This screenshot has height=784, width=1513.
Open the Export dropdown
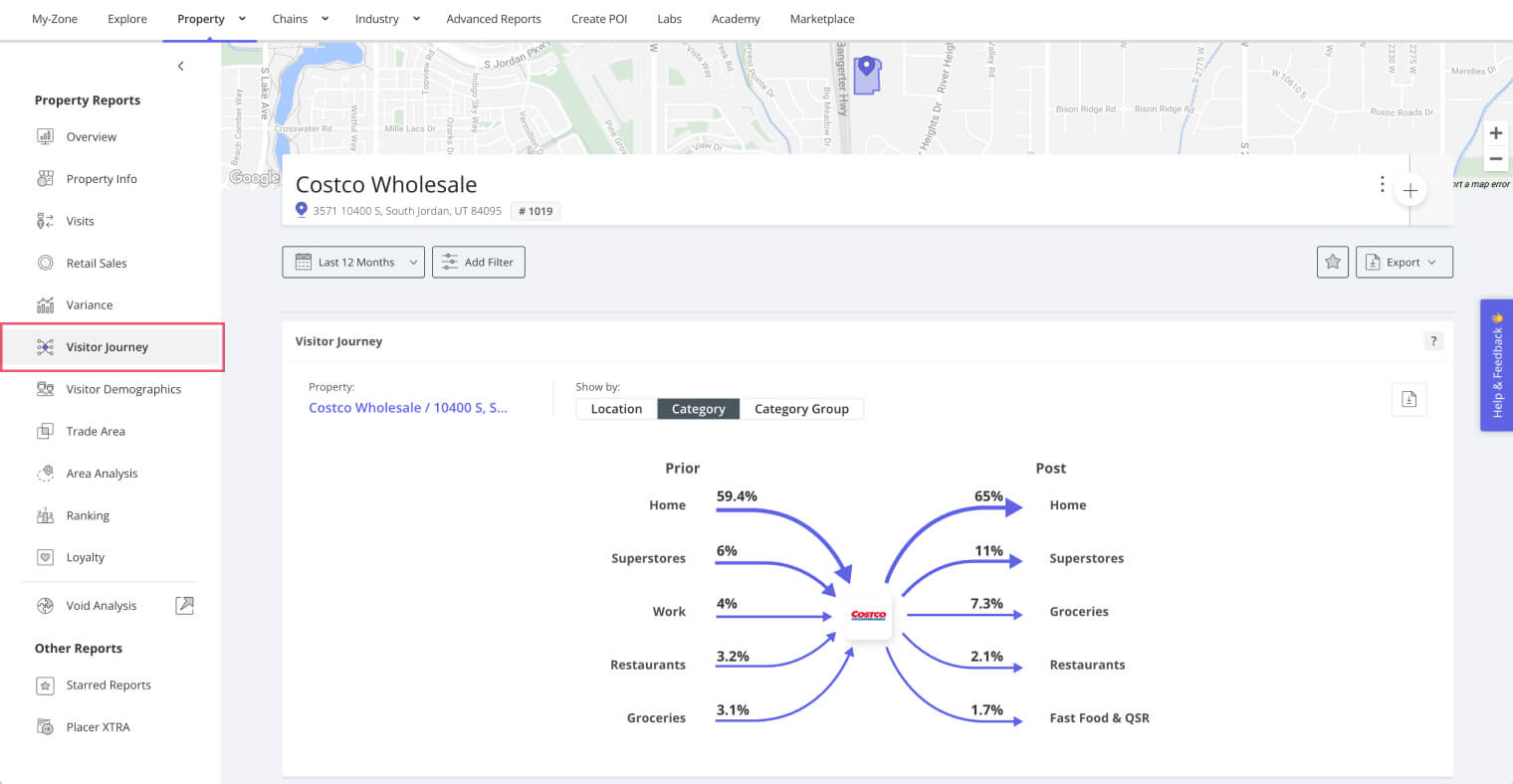point(1404,262)
